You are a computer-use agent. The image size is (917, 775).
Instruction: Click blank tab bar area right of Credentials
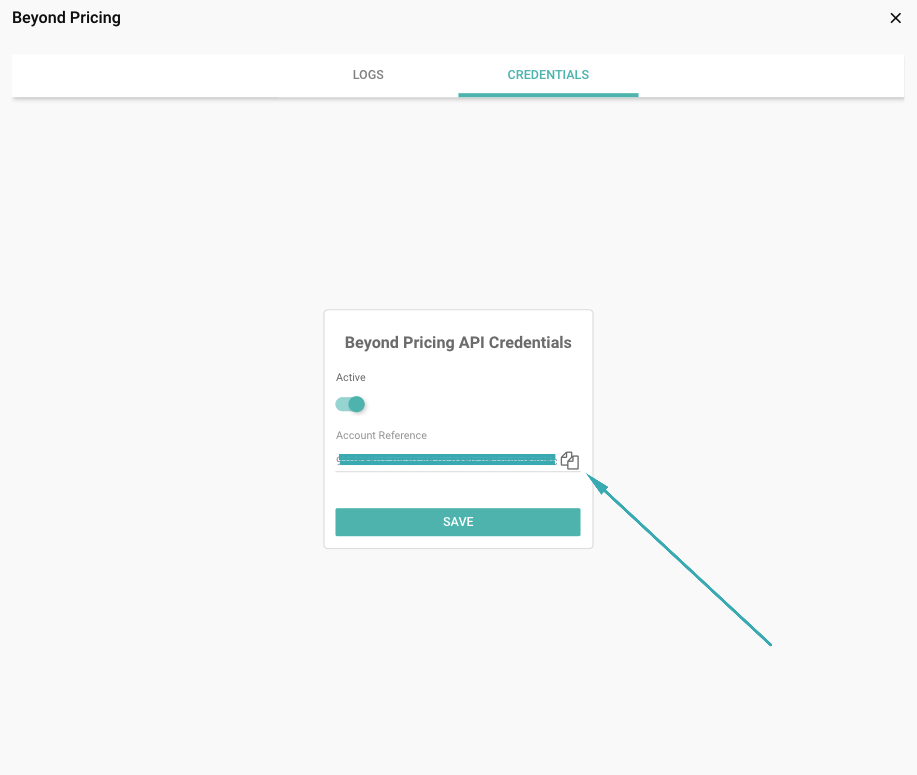770,75
